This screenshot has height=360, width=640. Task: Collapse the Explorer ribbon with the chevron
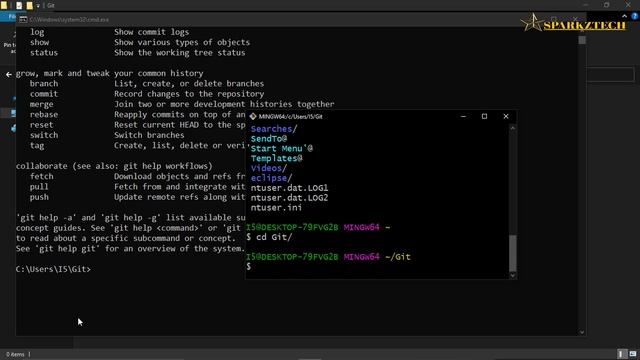624,16
